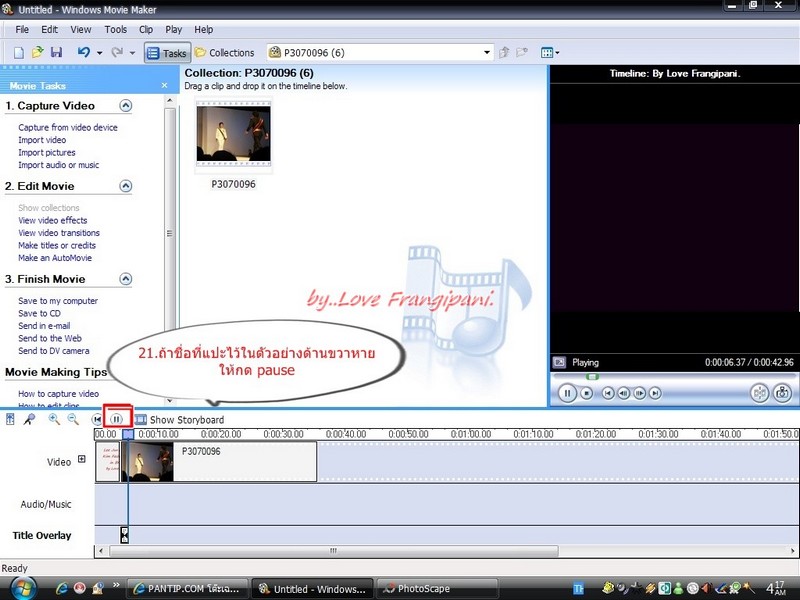
Task: Click the monitor Back button
Action: tap(608, 393)
